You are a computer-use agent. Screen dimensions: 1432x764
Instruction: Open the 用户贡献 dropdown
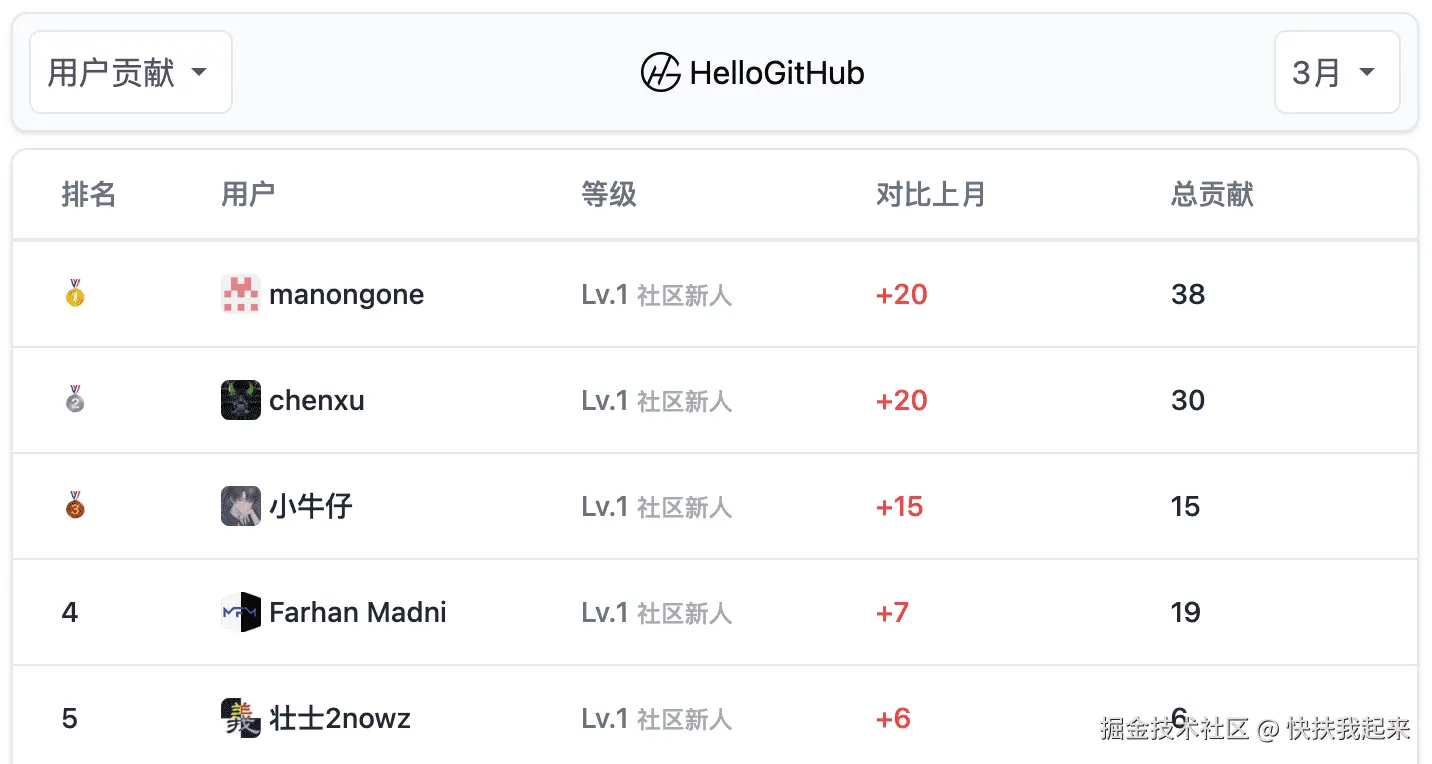coord(131,72)
